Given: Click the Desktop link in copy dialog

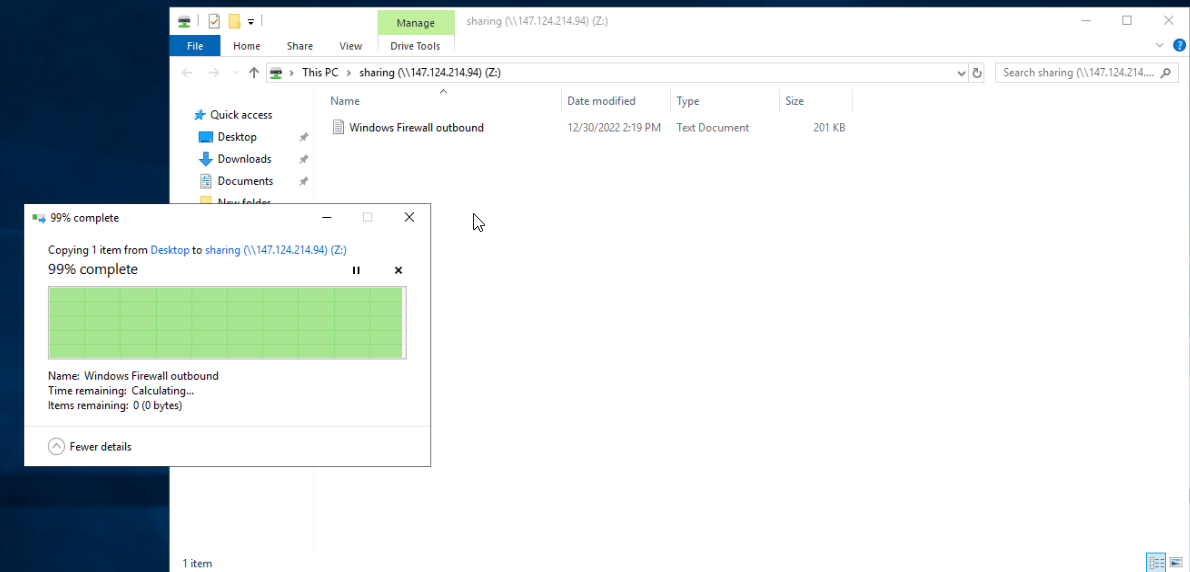Looking at the screenshot, I should [169, 250].
